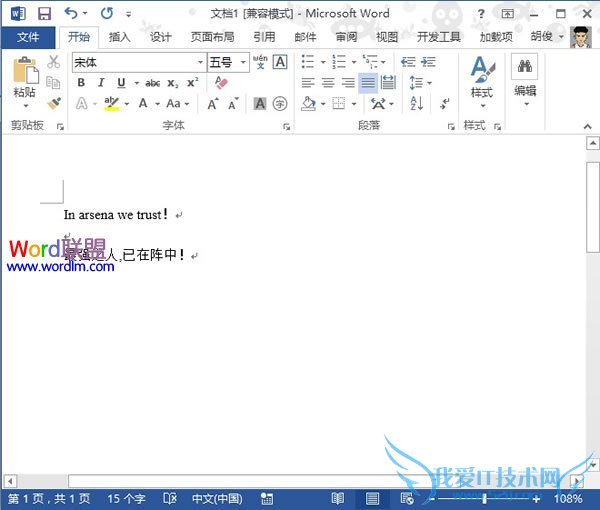The height and width of the screenshot is (510, 600).
Task: Open the font name dropdown 宋体
Action: [138, 62]
